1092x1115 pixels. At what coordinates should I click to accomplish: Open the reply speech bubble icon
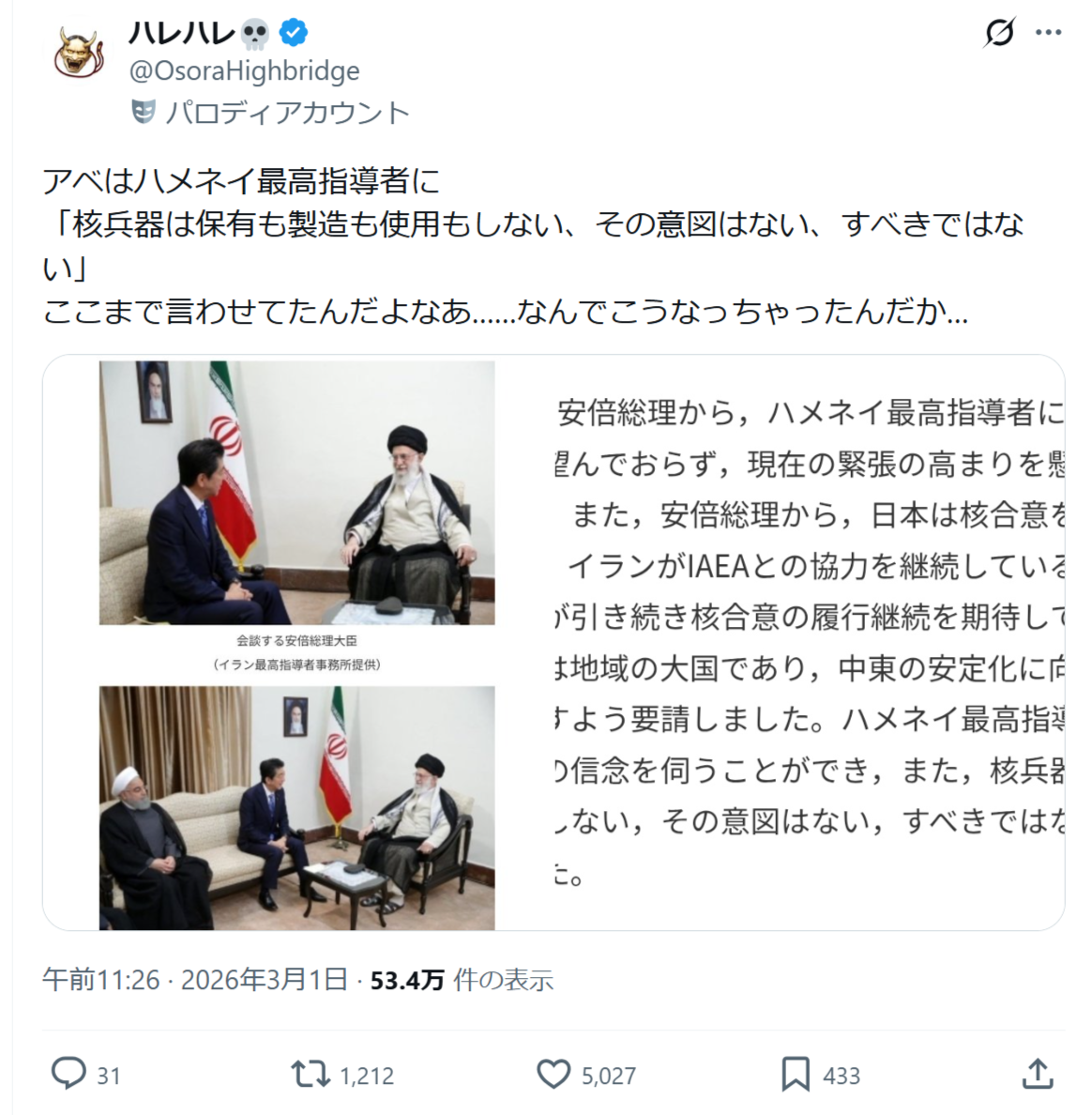[x=69, y=1073]
